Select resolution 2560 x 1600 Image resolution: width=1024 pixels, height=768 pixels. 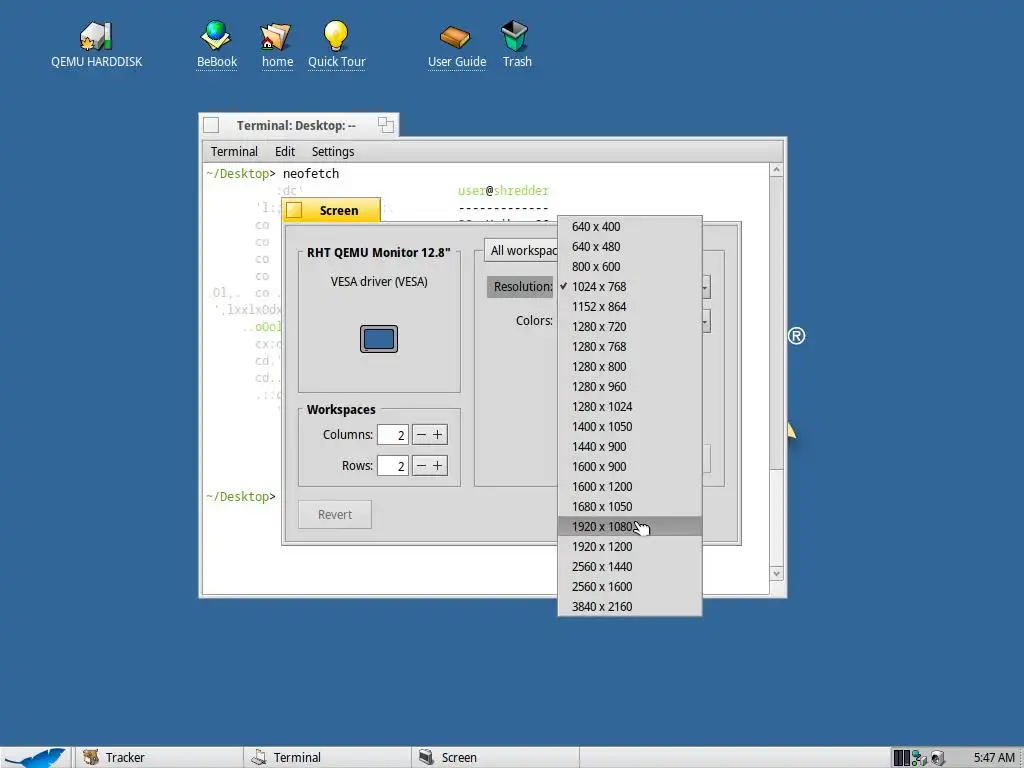[630, 586]
